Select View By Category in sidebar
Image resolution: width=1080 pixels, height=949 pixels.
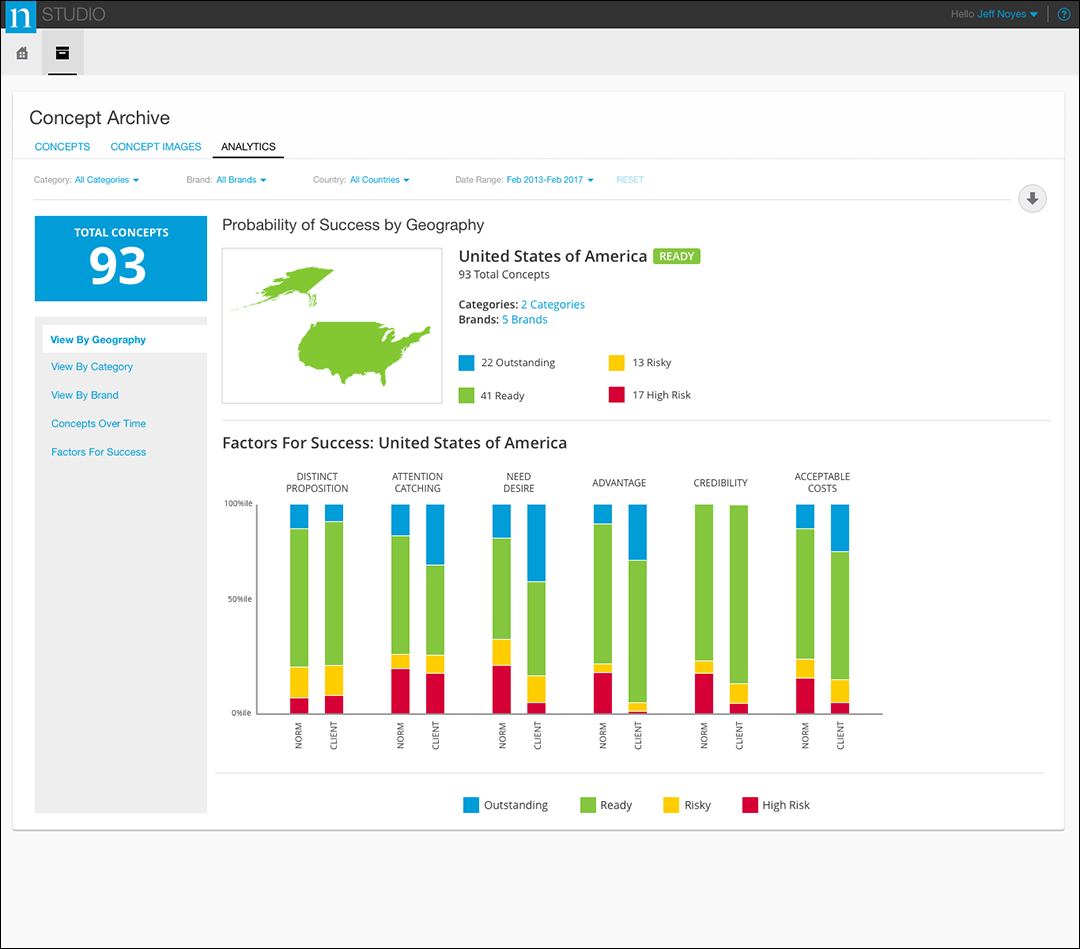(92, 367)
